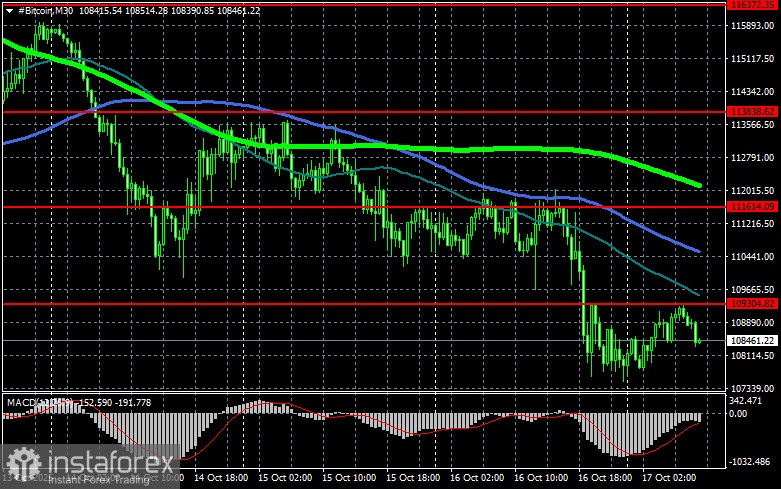Select the 108890.00 price scale value
The height and width of the screenshot is (489, 781).
click(752, 323)
